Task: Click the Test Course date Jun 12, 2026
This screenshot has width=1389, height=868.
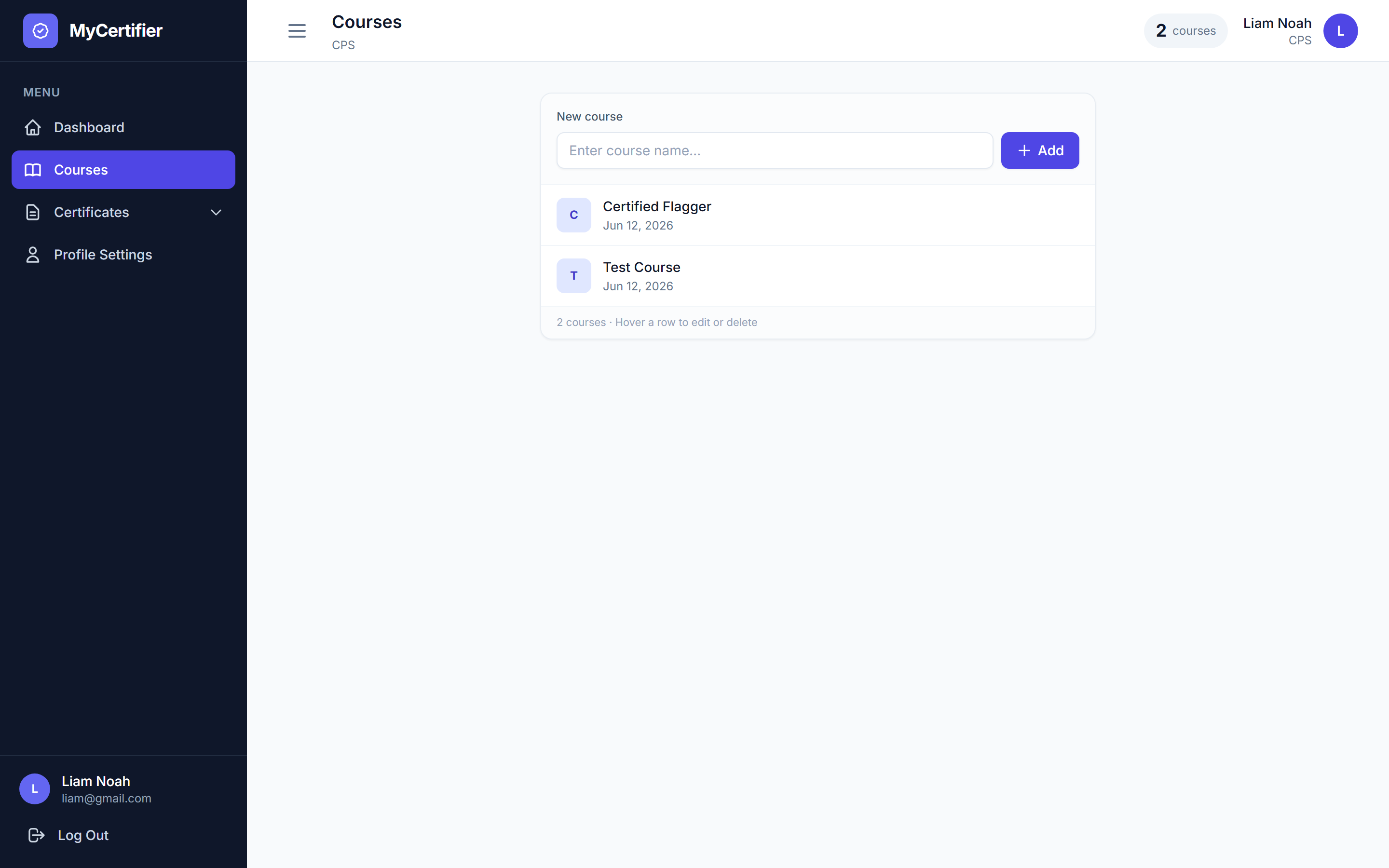Action: (x=638, y=286)
